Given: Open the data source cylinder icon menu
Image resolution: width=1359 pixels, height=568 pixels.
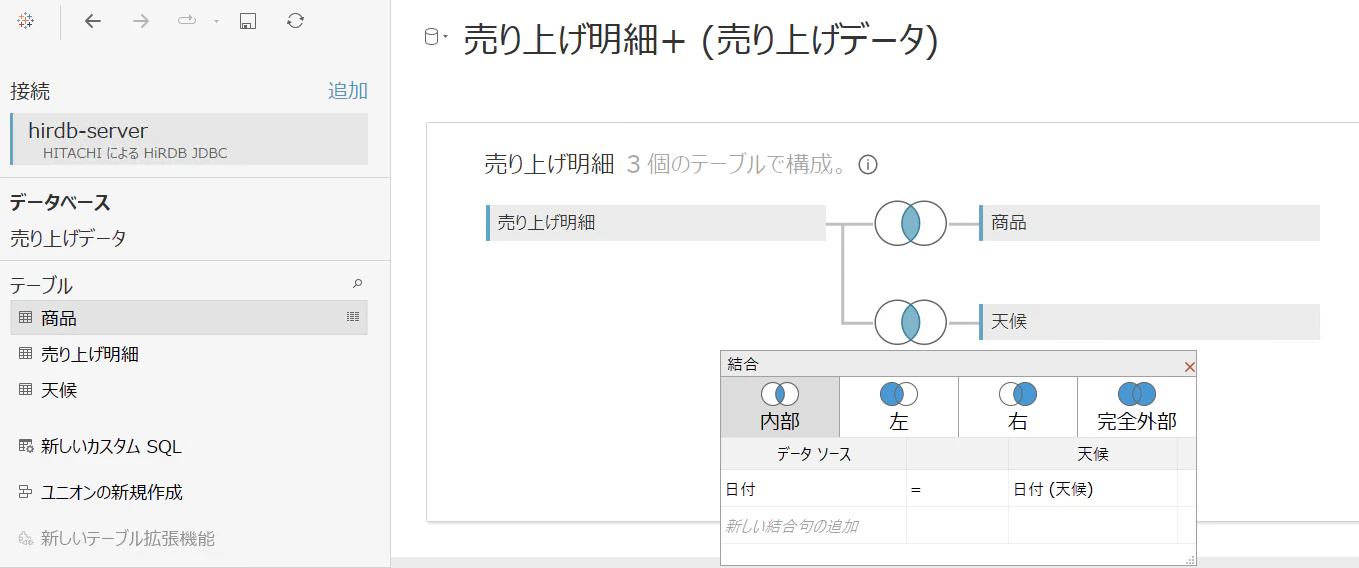Looking at the screenshot, I should (436, 38).
